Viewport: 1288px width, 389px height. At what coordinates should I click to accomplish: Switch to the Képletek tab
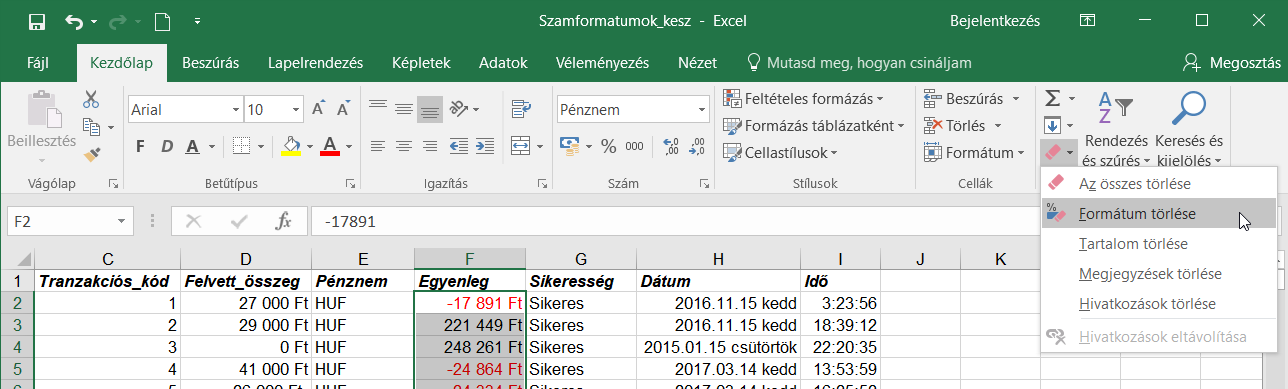421,62
